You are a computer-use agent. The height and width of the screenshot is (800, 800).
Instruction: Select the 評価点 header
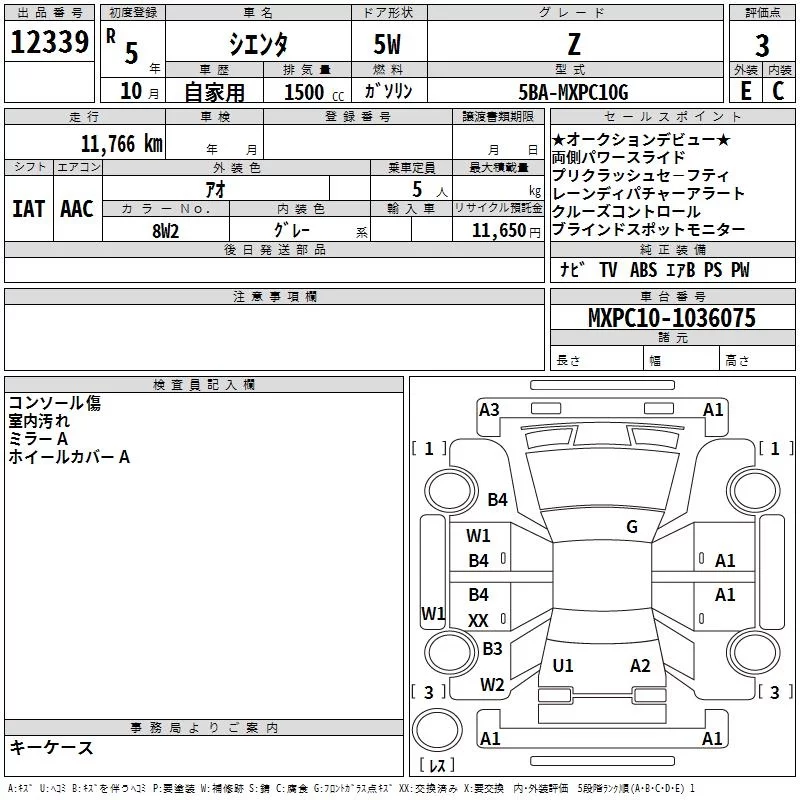(762, 13)
